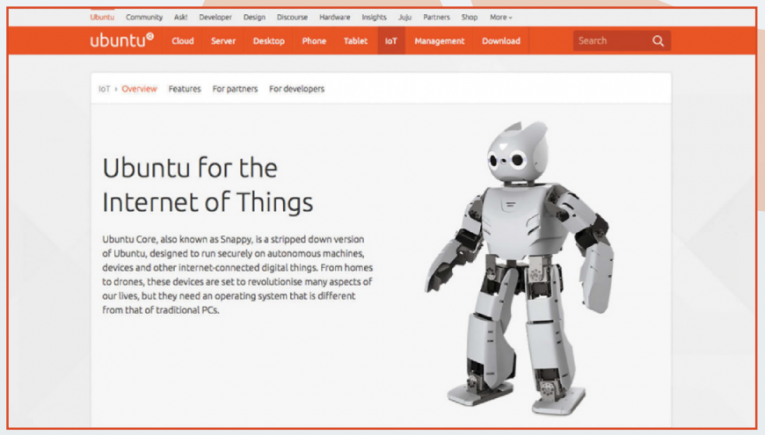This screenshot has width=765, height=435.
Task: Open the Hardware link
Action: coord(335,17)
